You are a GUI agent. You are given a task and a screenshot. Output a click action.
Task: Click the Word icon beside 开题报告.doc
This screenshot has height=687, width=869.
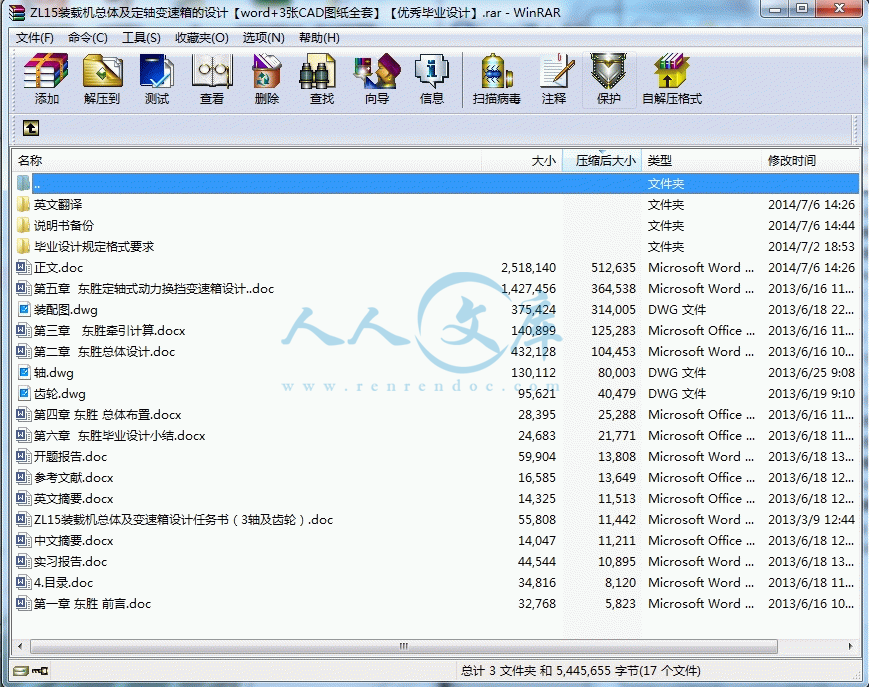click(x=23, y=457)
